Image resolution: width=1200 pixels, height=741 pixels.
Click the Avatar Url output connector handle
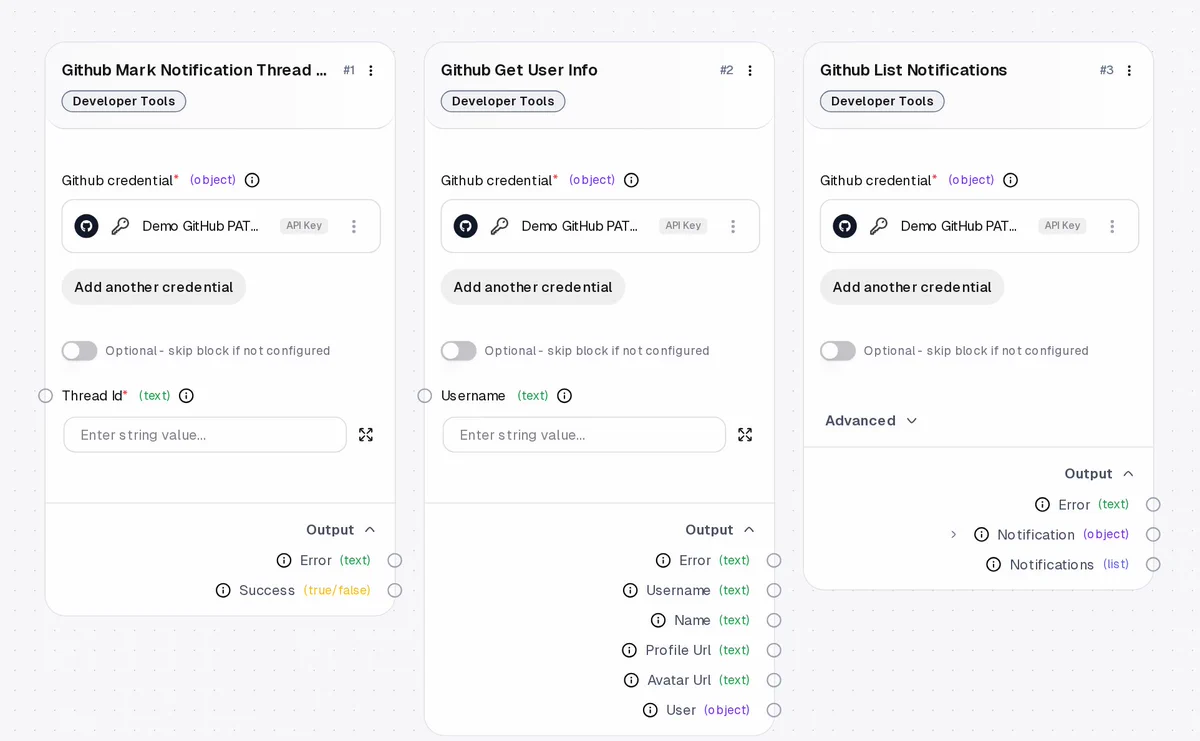tap(774, 680)
